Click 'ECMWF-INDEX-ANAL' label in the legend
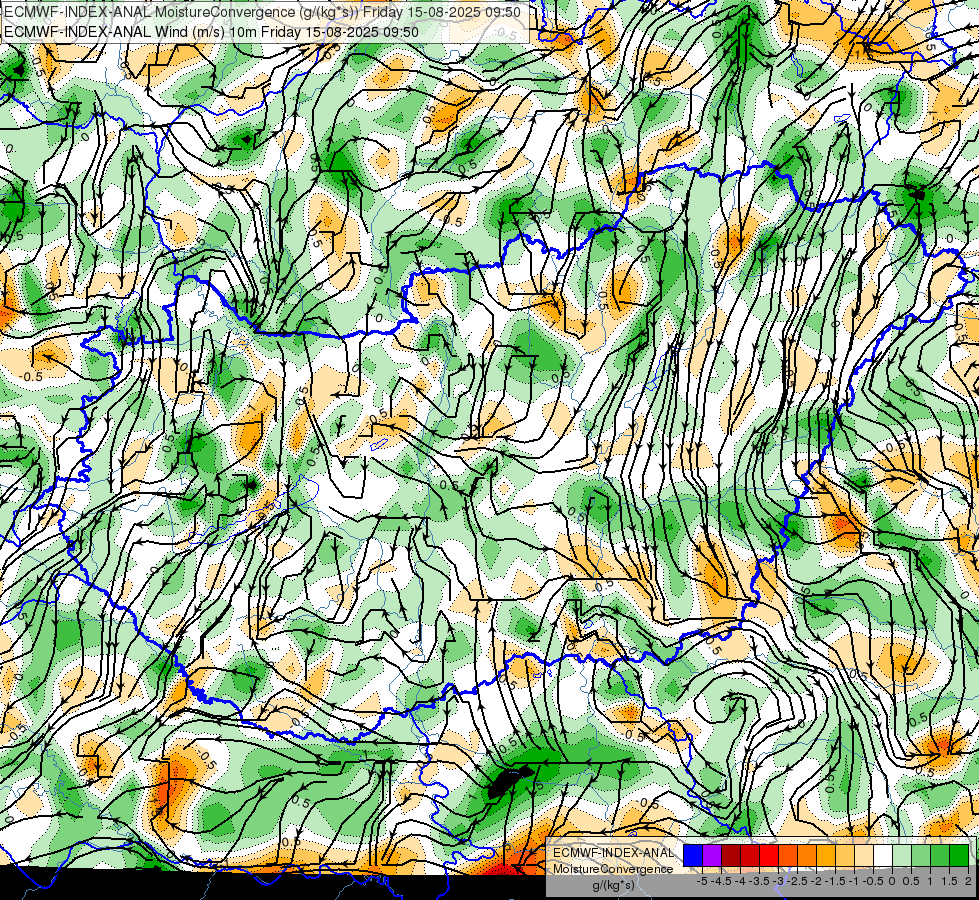Screen dimensions: 979x900 [613, 853]
